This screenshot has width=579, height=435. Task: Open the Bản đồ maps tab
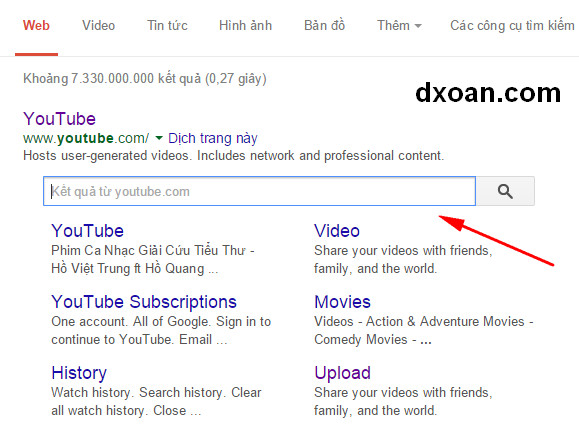pyautogui.click(x=325, y=25)
